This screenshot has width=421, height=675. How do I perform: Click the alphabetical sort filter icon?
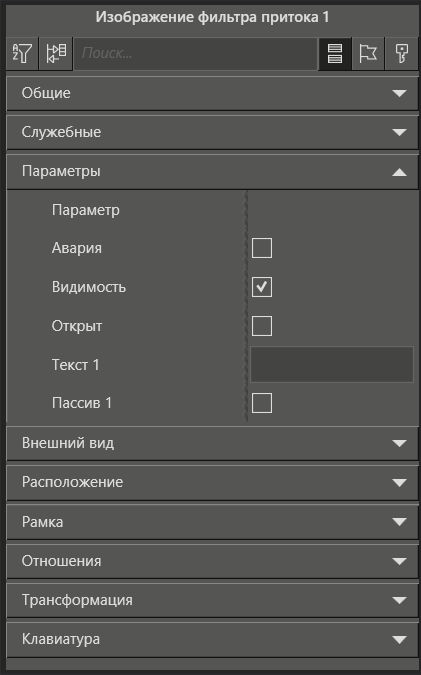point(22,53)
